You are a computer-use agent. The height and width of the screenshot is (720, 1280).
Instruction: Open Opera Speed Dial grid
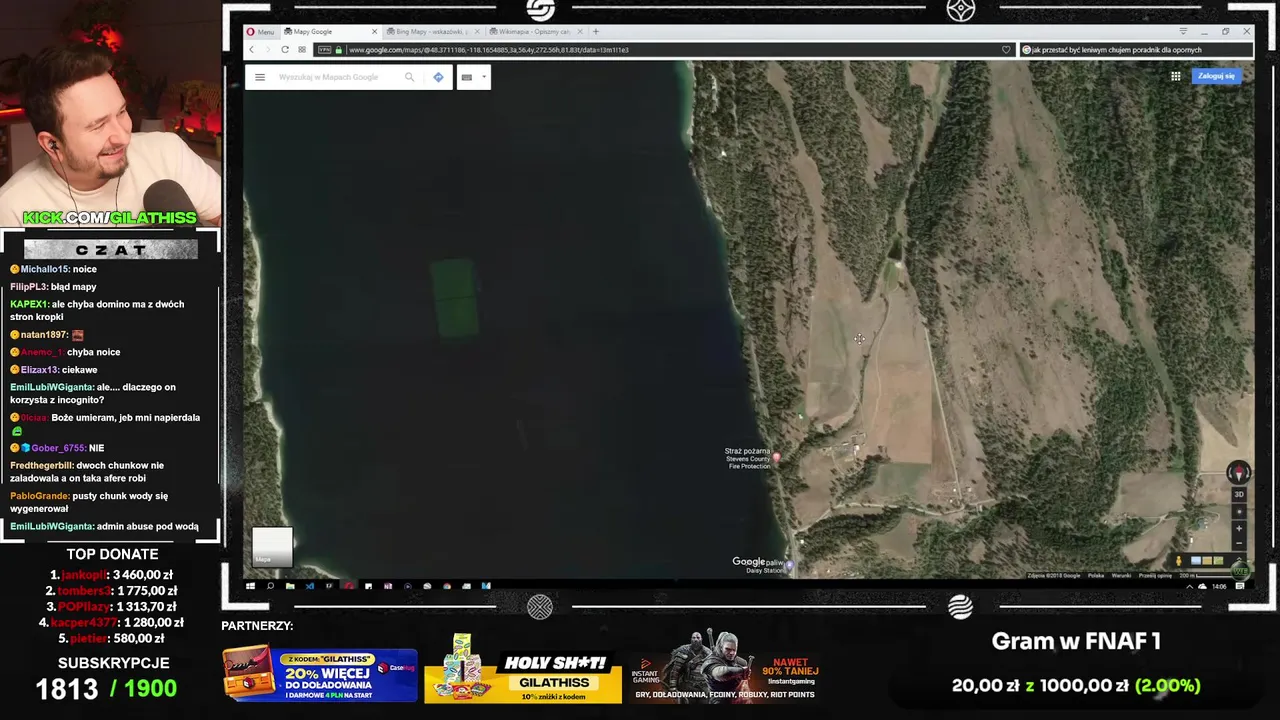coord(302,50)
